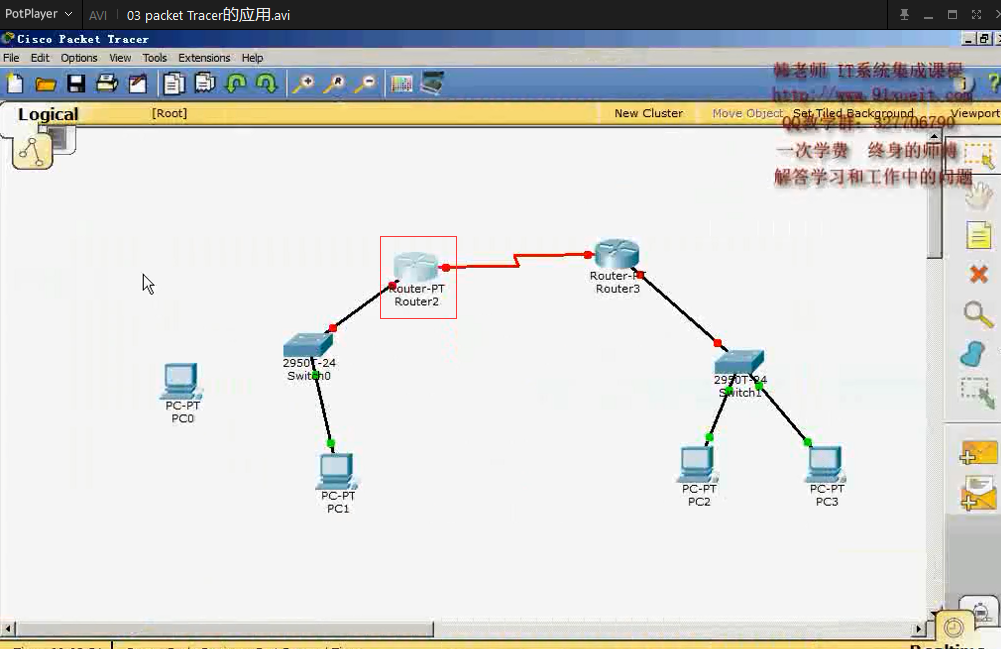Click the Realtime clock tab icon
The width and height of the screenshot is (1001, 649).
coord(954,628)
